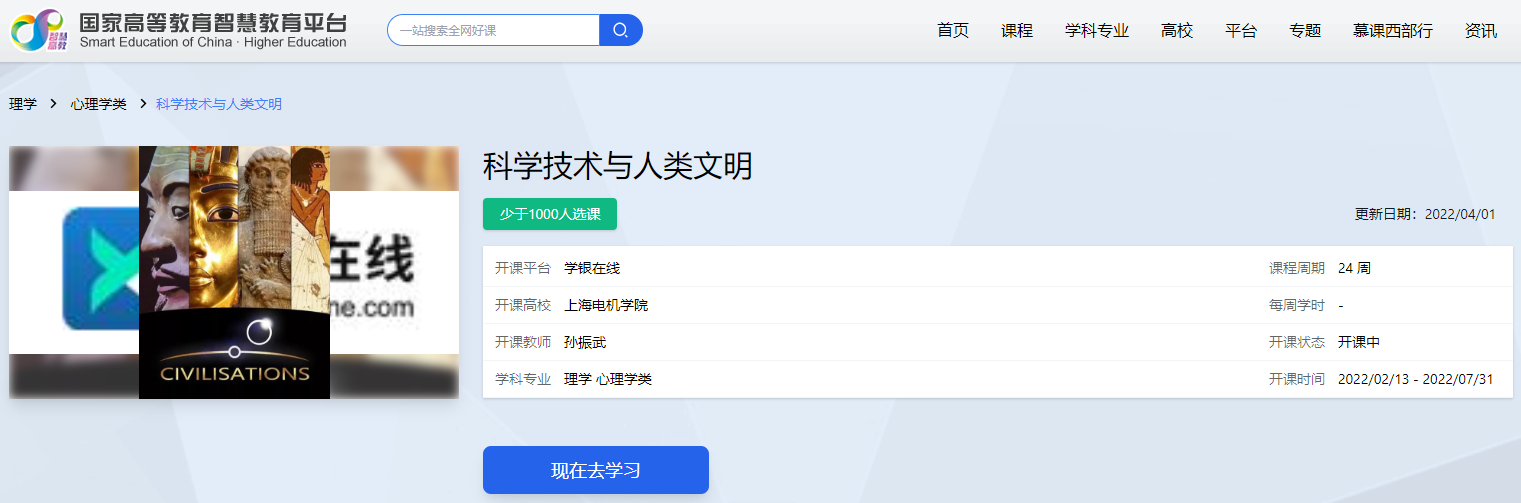This screenshot has width=1521, height=503.
Task: Click the search magnifier icon button
Action: pos(620,30)
